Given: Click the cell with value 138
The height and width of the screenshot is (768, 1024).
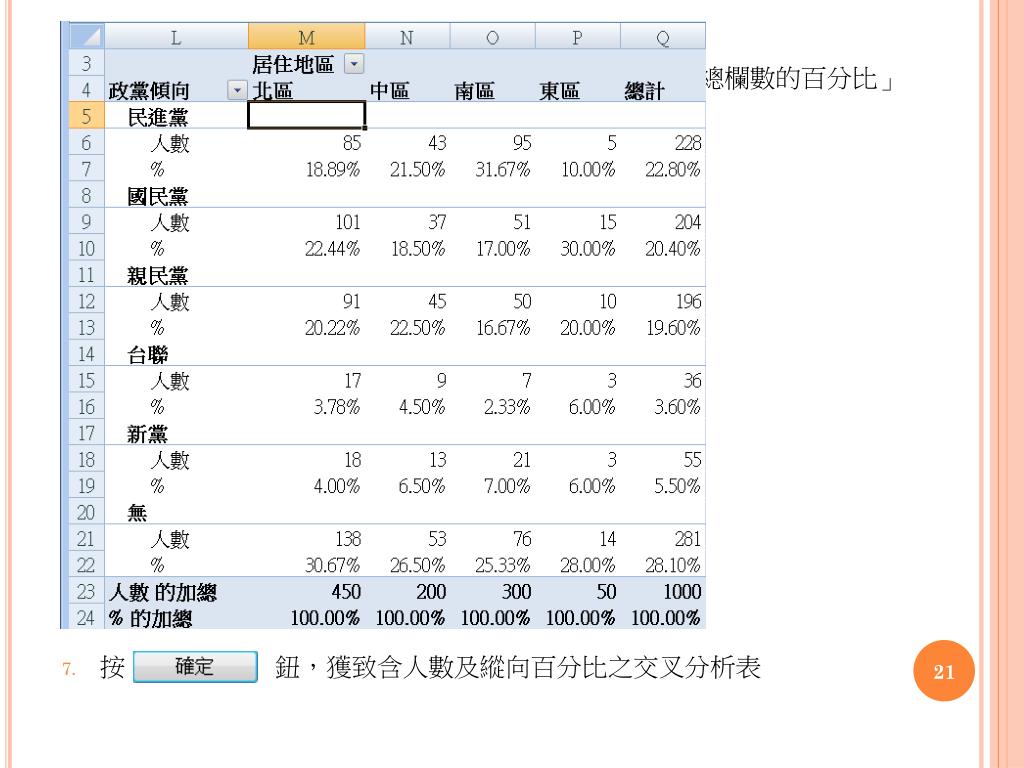Looking at the screenshot, I should click(348, 538).
